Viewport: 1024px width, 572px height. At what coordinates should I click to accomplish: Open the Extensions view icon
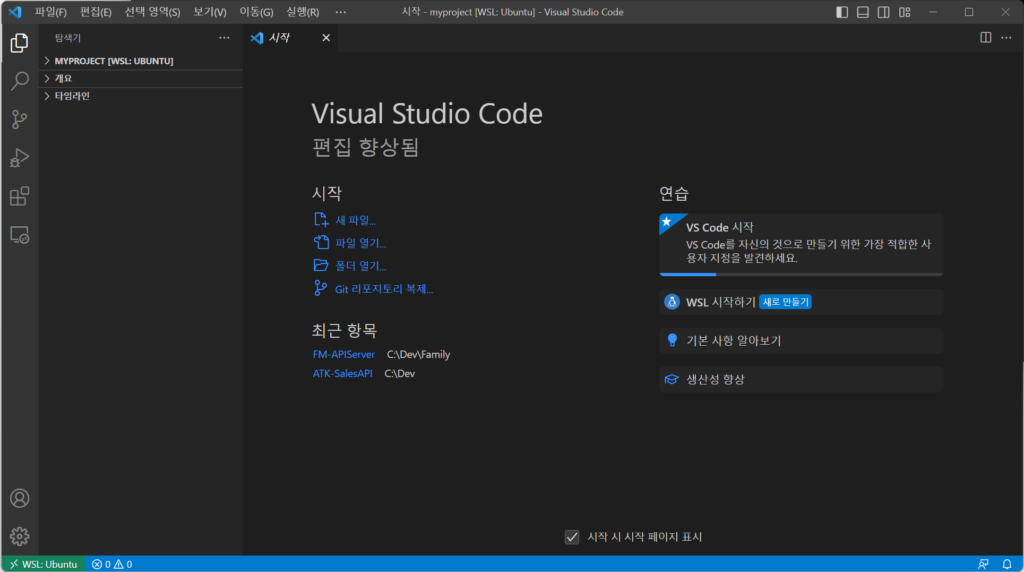click(x=20, y=197)
